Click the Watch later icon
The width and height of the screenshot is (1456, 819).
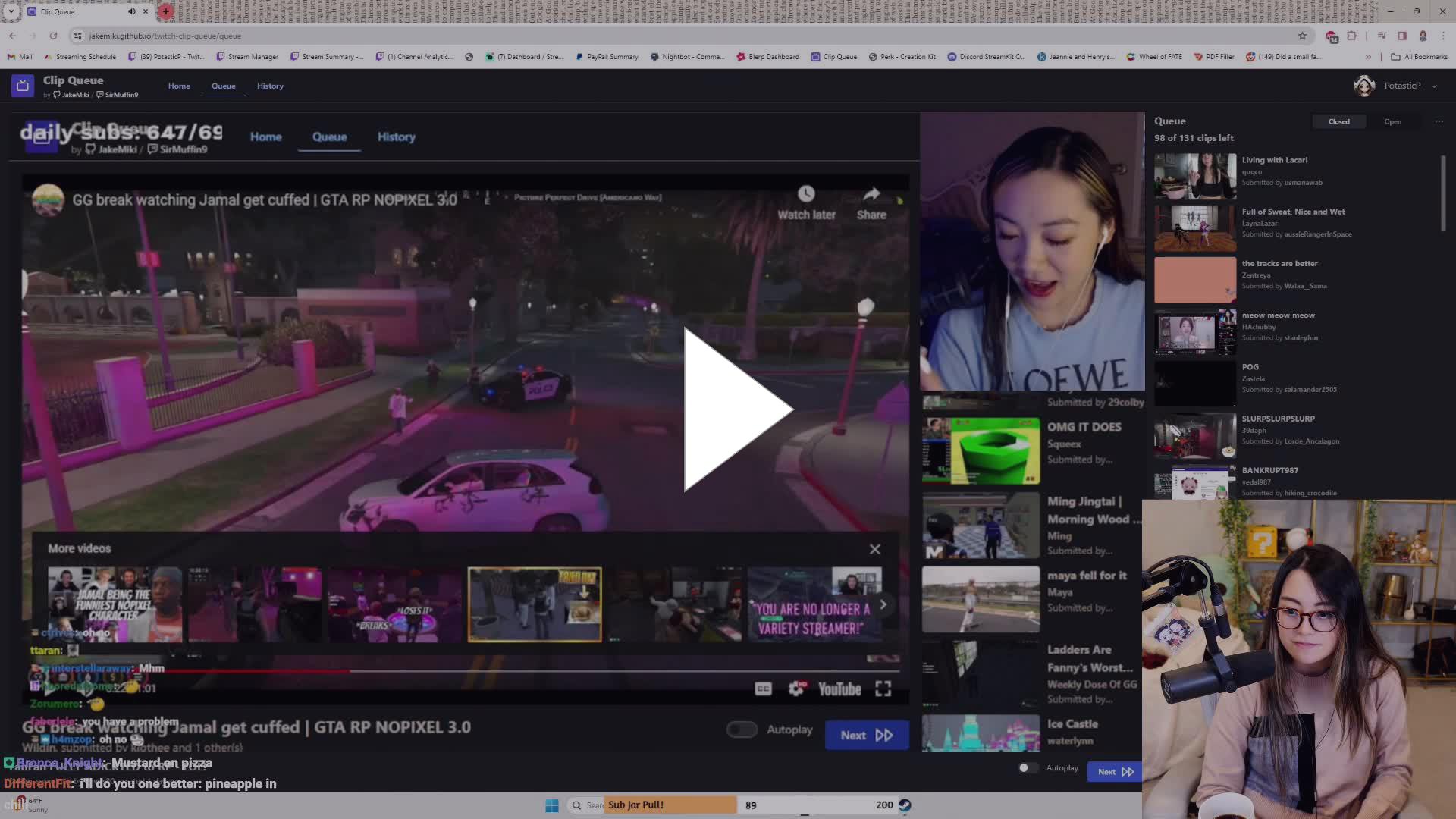coord(806,194)
